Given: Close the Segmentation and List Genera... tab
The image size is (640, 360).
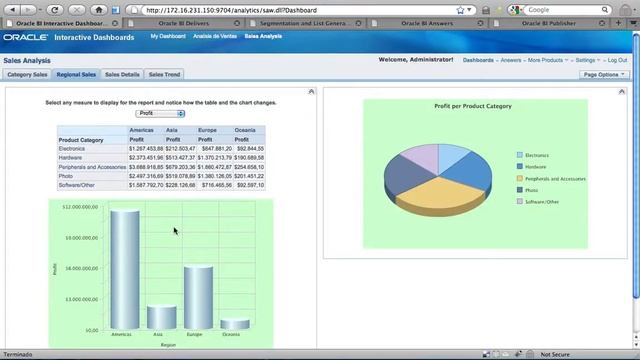Looking at the screenshot, I should [x=358, y=23].
